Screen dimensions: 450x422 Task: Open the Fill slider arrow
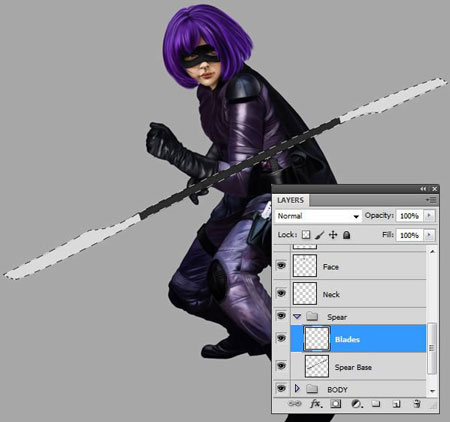(x=429, y=235)
